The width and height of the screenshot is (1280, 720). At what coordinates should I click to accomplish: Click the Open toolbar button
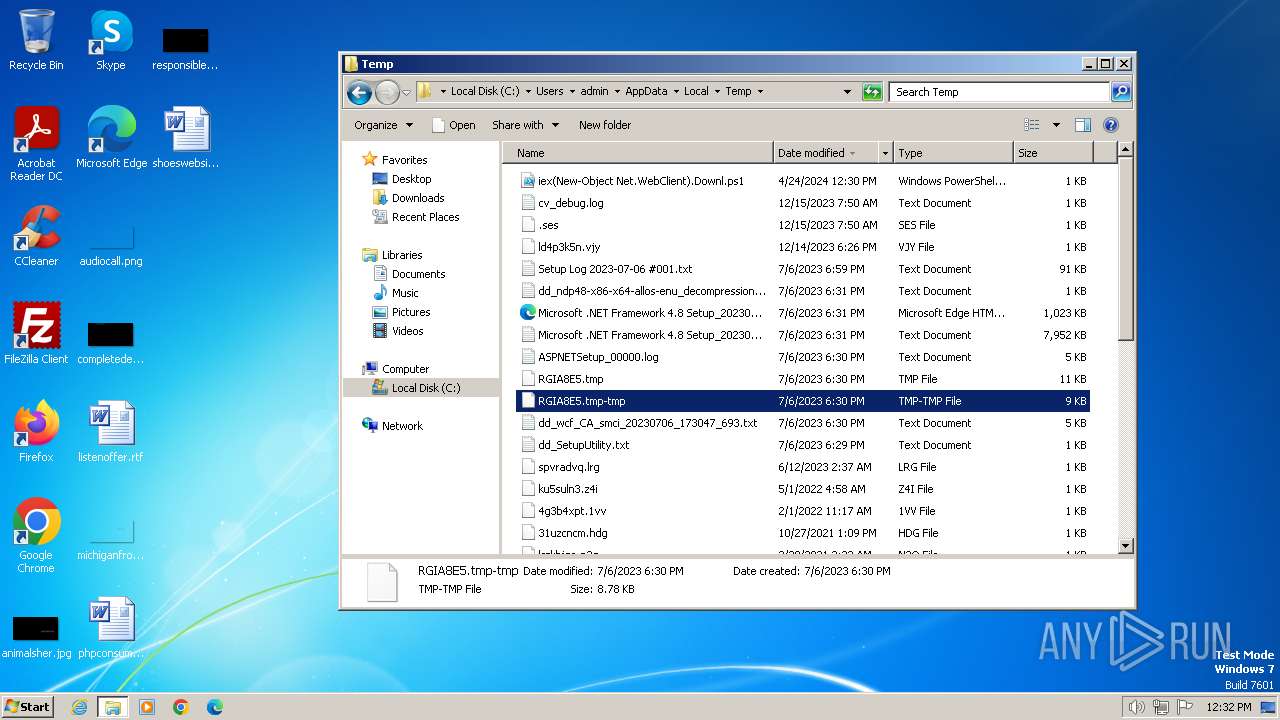point(454,125)
